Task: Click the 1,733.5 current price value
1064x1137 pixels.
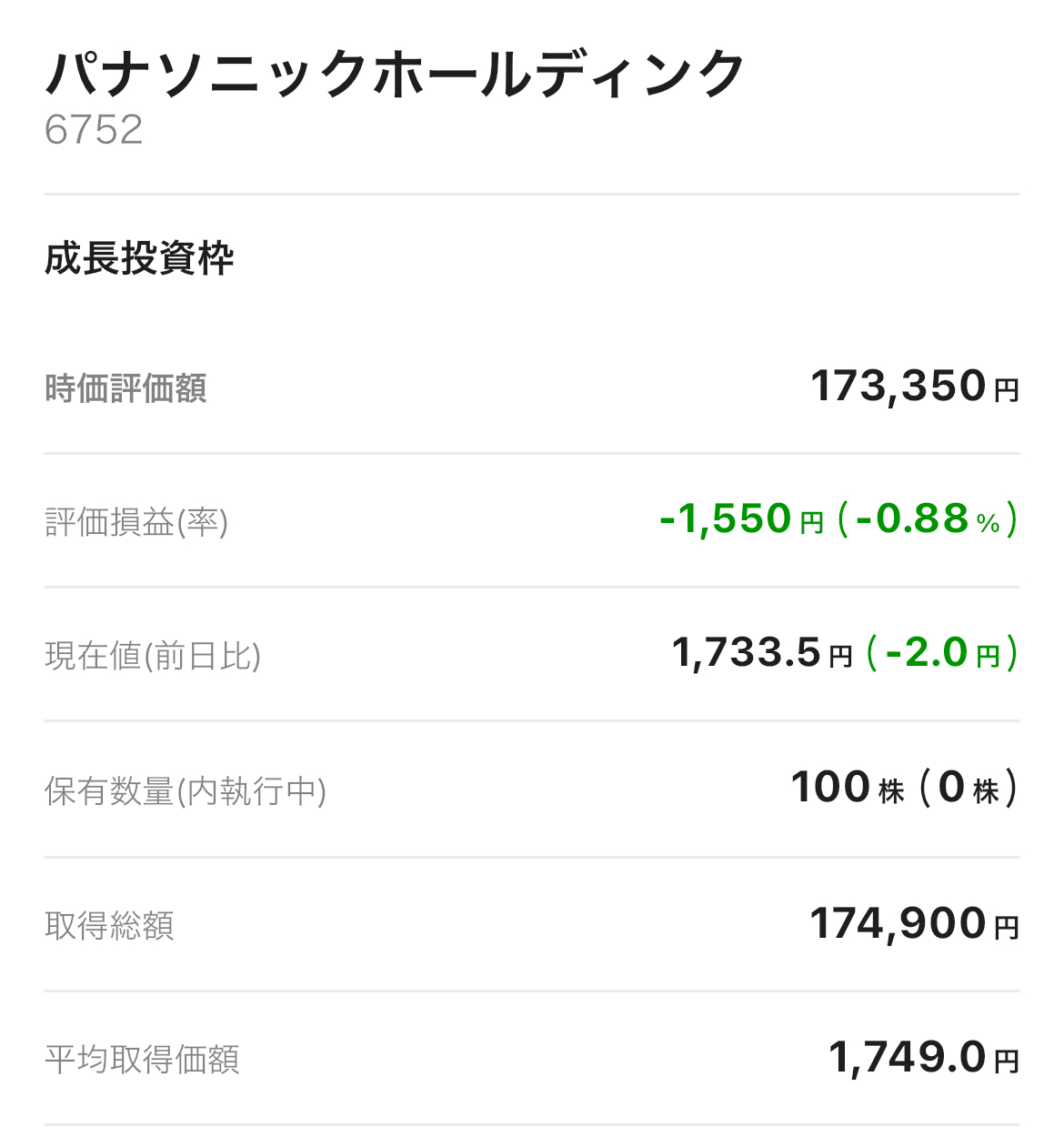Action: [x=747, y=653]
